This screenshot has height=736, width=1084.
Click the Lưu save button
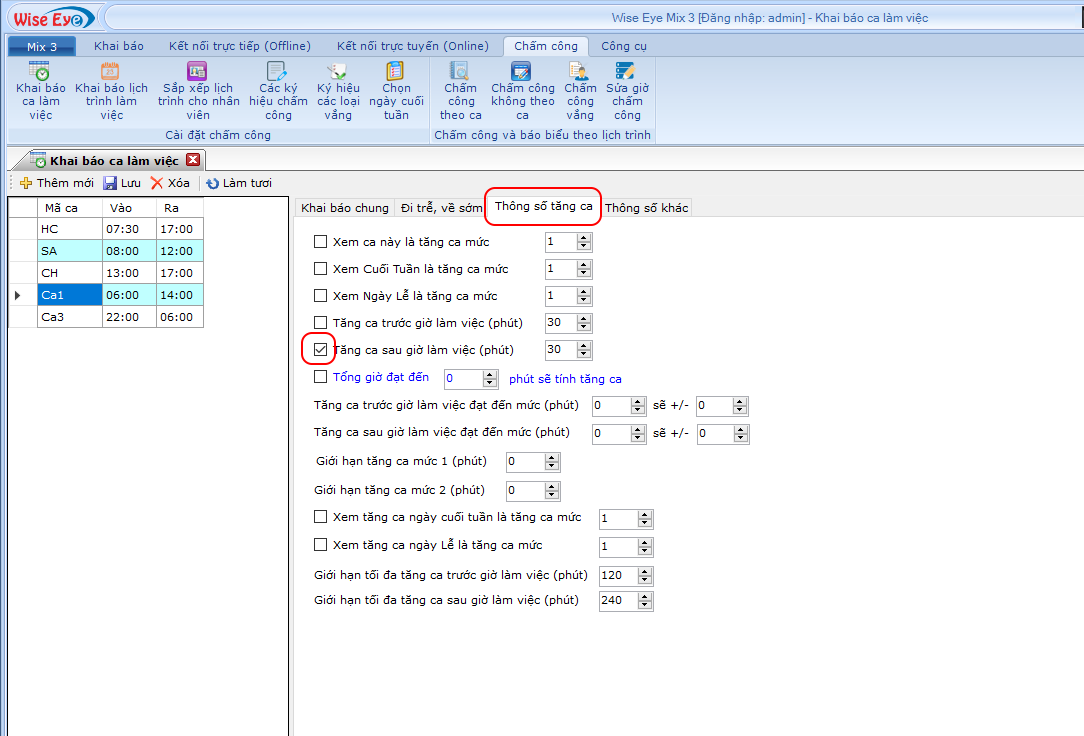coord(122,183)
